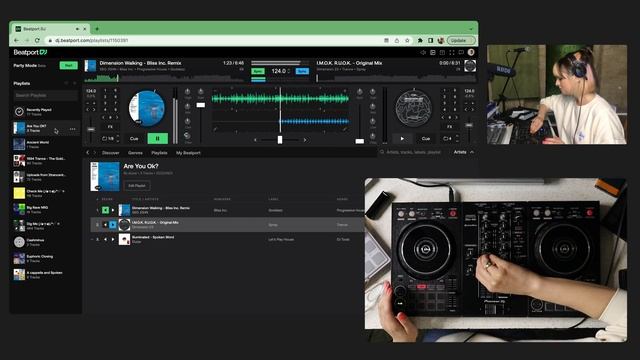This screenshot has width=640, height=360.
Task: Select the Cashmirius playlist
Action: click(45, 242)
